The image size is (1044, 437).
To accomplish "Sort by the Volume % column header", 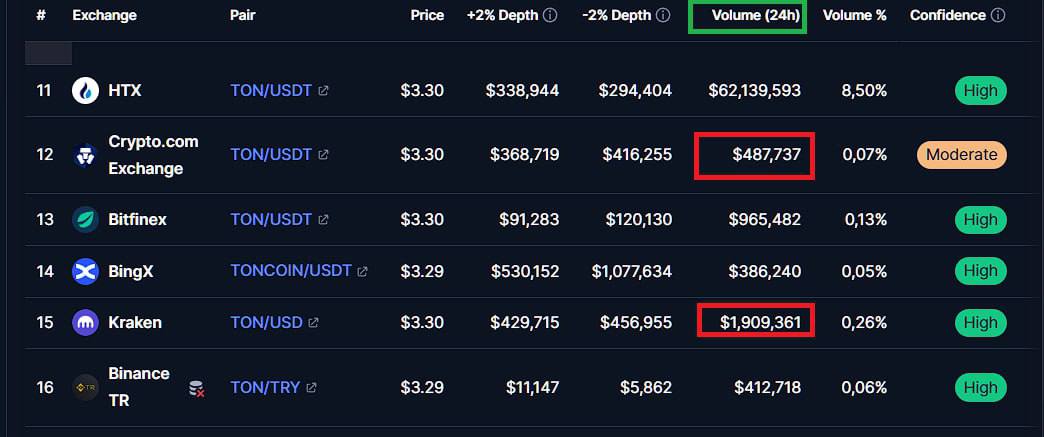I will pyautogui.click(x=855, y=15).
